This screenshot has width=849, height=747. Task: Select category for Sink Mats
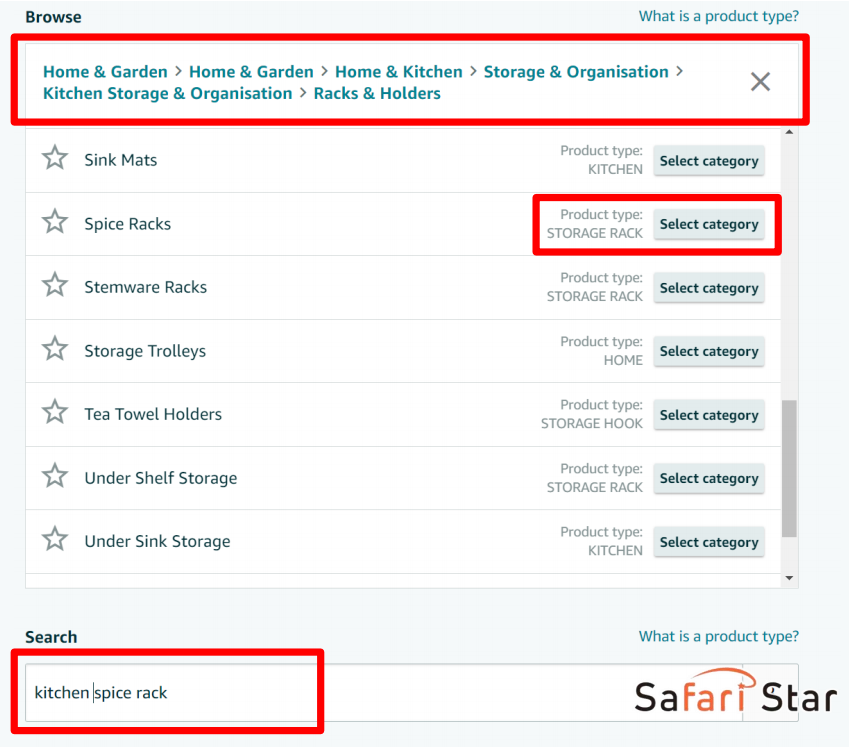pyautogui.click(x=709, y=161)
